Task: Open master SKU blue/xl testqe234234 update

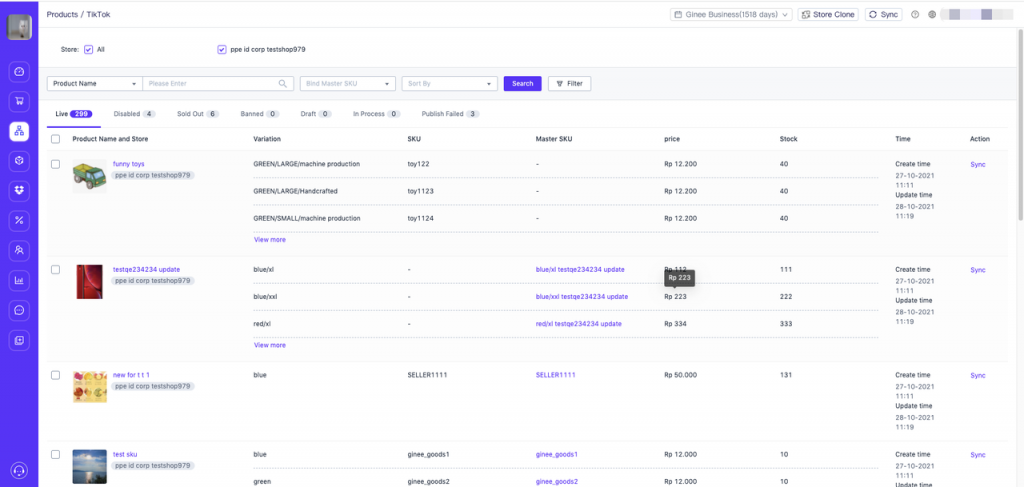Action: pyautogui.click(x=580, y=269)
